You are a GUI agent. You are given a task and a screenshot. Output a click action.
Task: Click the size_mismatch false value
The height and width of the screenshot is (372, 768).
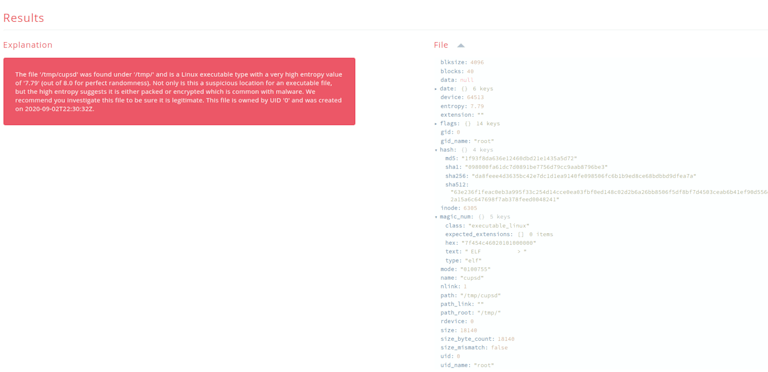[x=500, y=348]
